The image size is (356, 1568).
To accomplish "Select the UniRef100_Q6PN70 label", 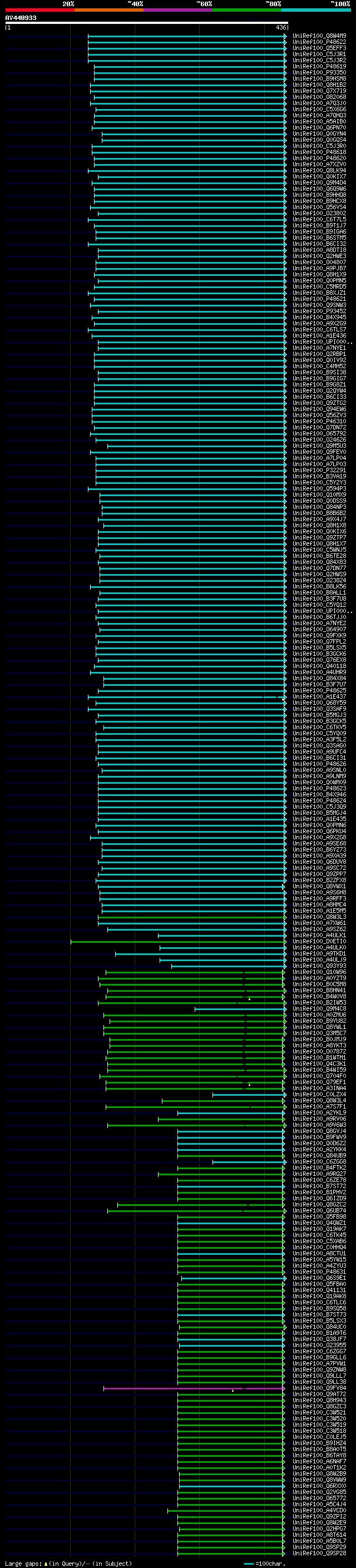I will pos(319,128).
